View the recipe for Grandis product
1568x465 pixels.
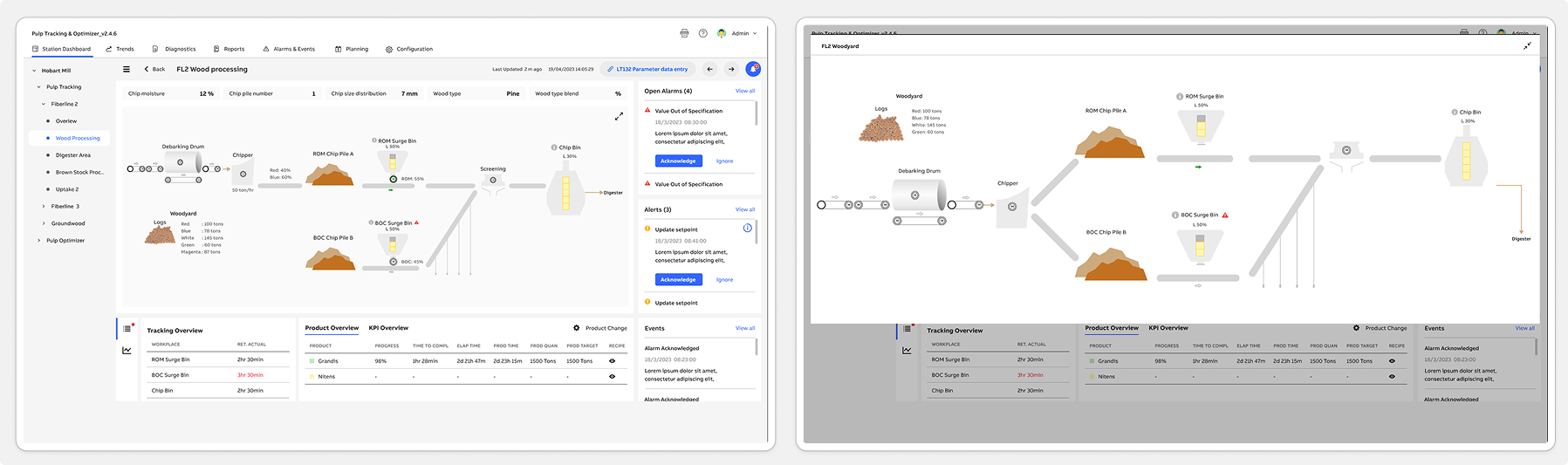612,360
